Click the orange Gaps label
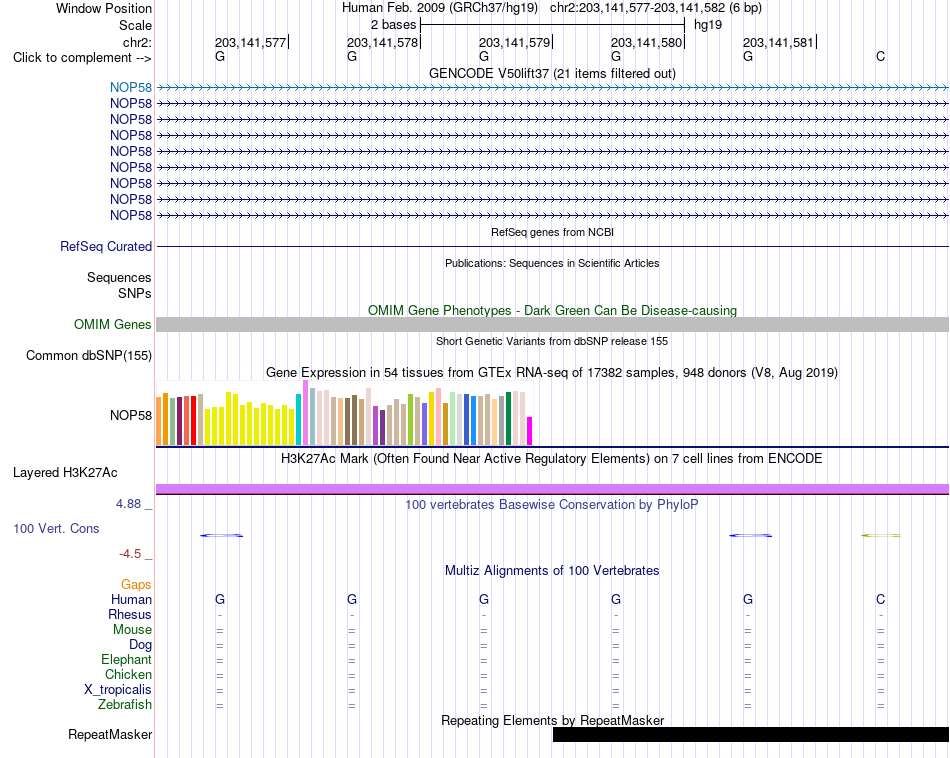The height and width of the screenshot is (758, 950). (x=136, y=585)
